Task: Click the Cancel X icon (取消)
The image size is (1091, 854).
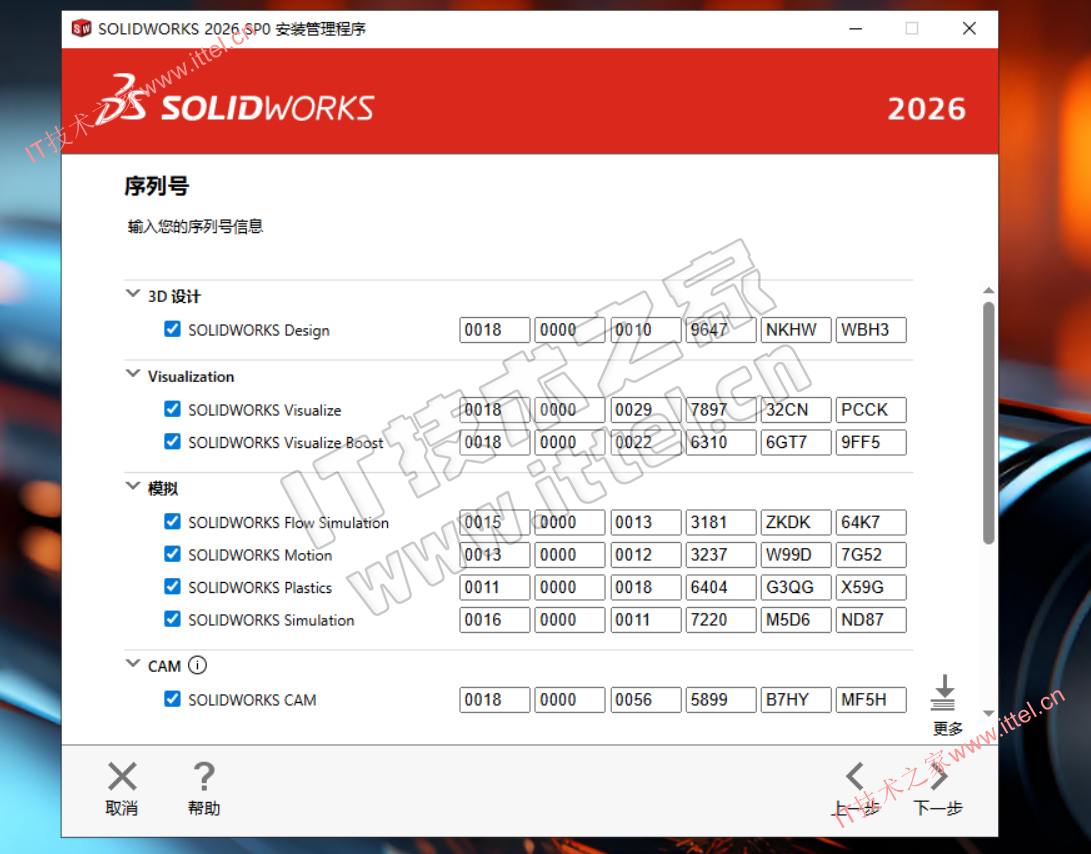Action: pyautogui.click(x=122, y=777)
